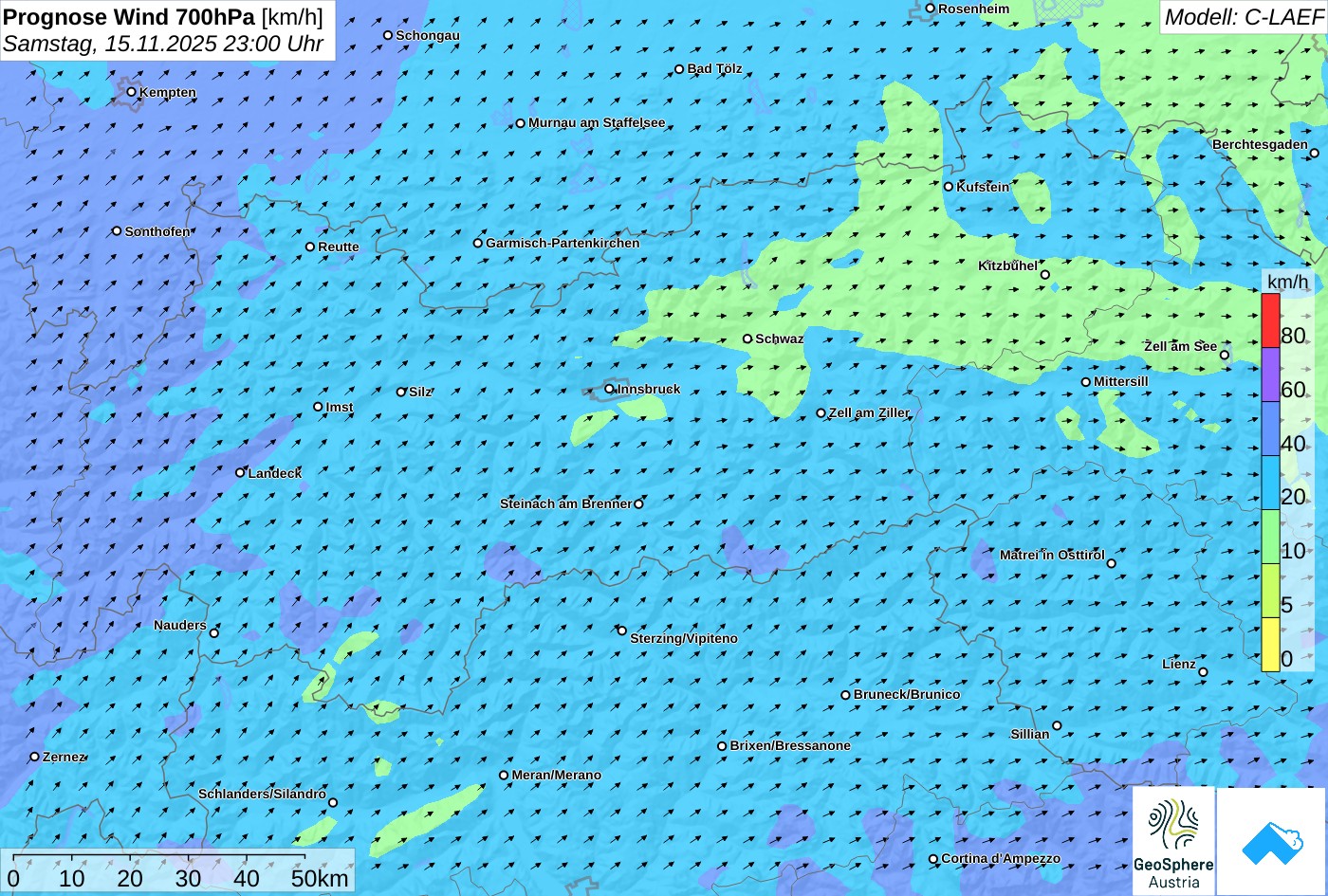Click the date Samstag, 15.11.2025 23:00 Uhr
1328x896 pixels.
click(163, 44)
